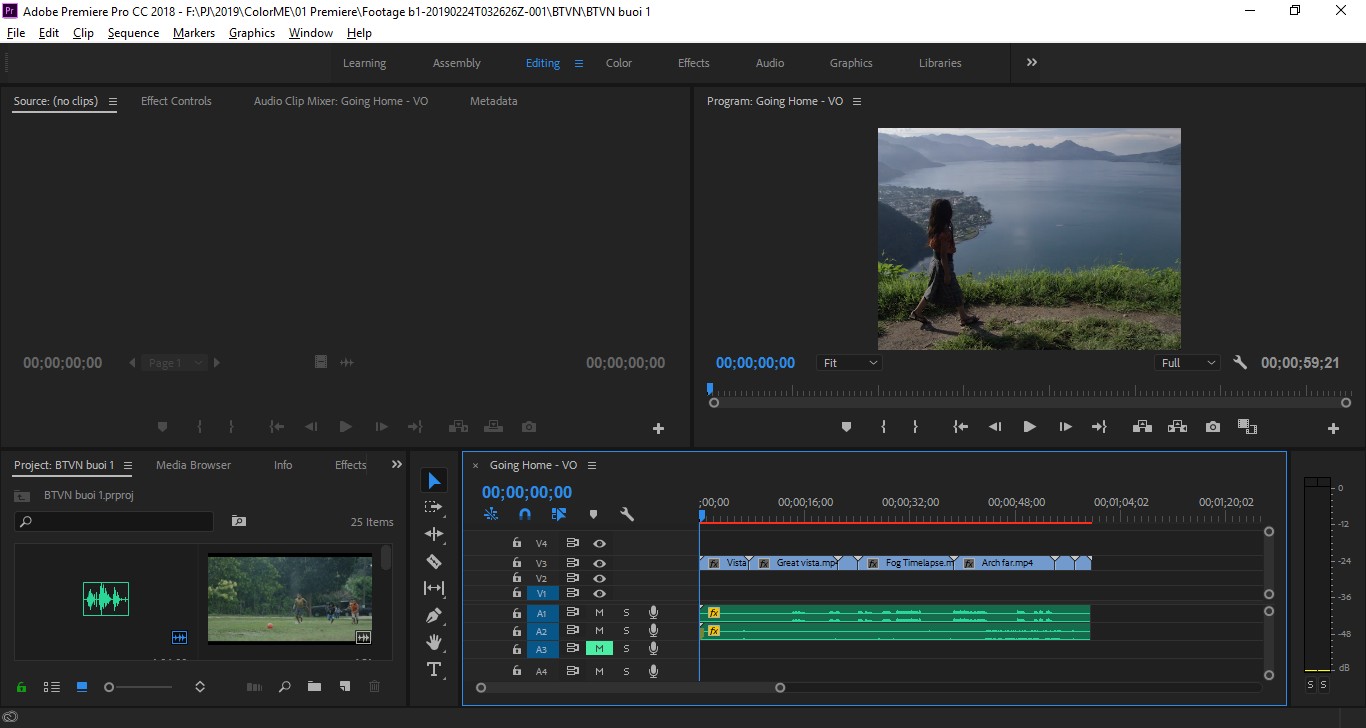The width and height of the screenshot is (1366, 728).
Task: Create new bin in Project panel
Action: coord(314,687)
